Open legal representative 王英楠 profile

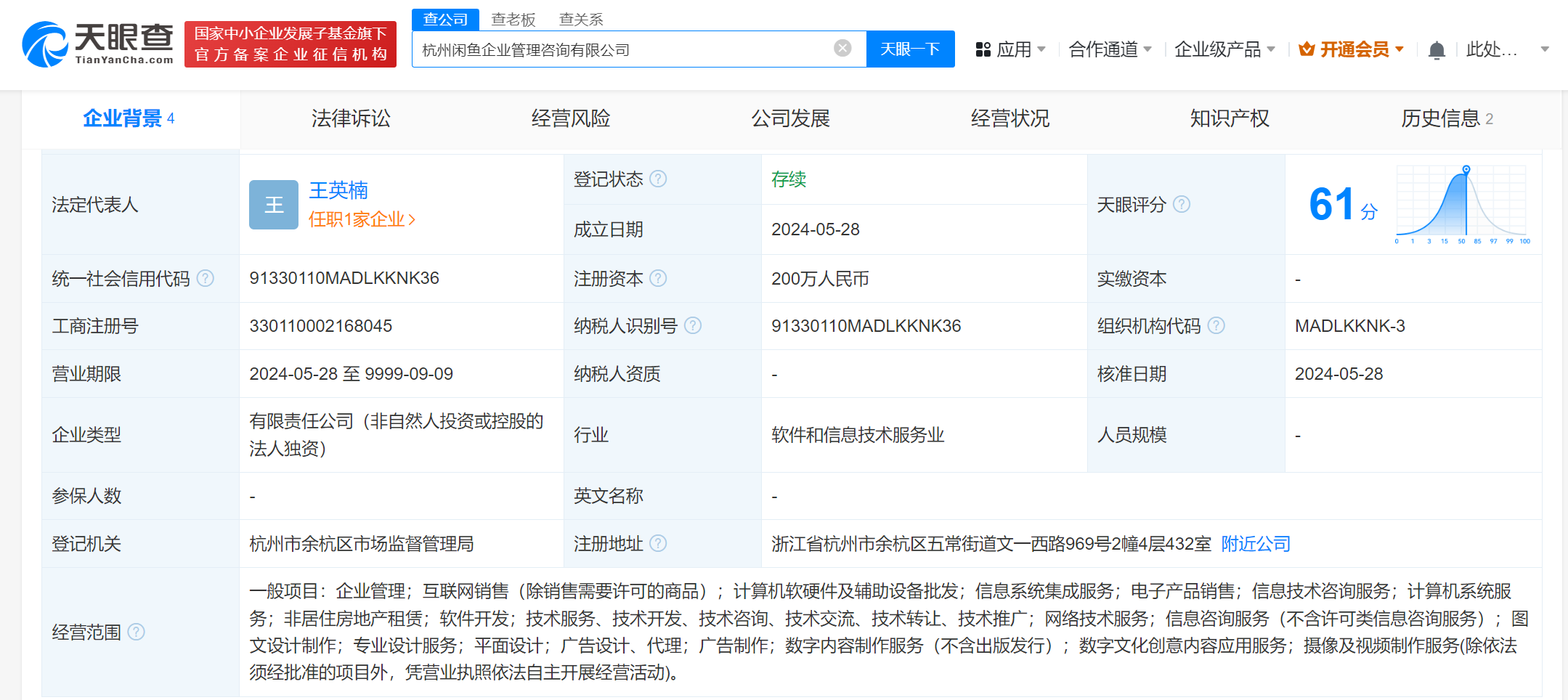pos(338,190)
